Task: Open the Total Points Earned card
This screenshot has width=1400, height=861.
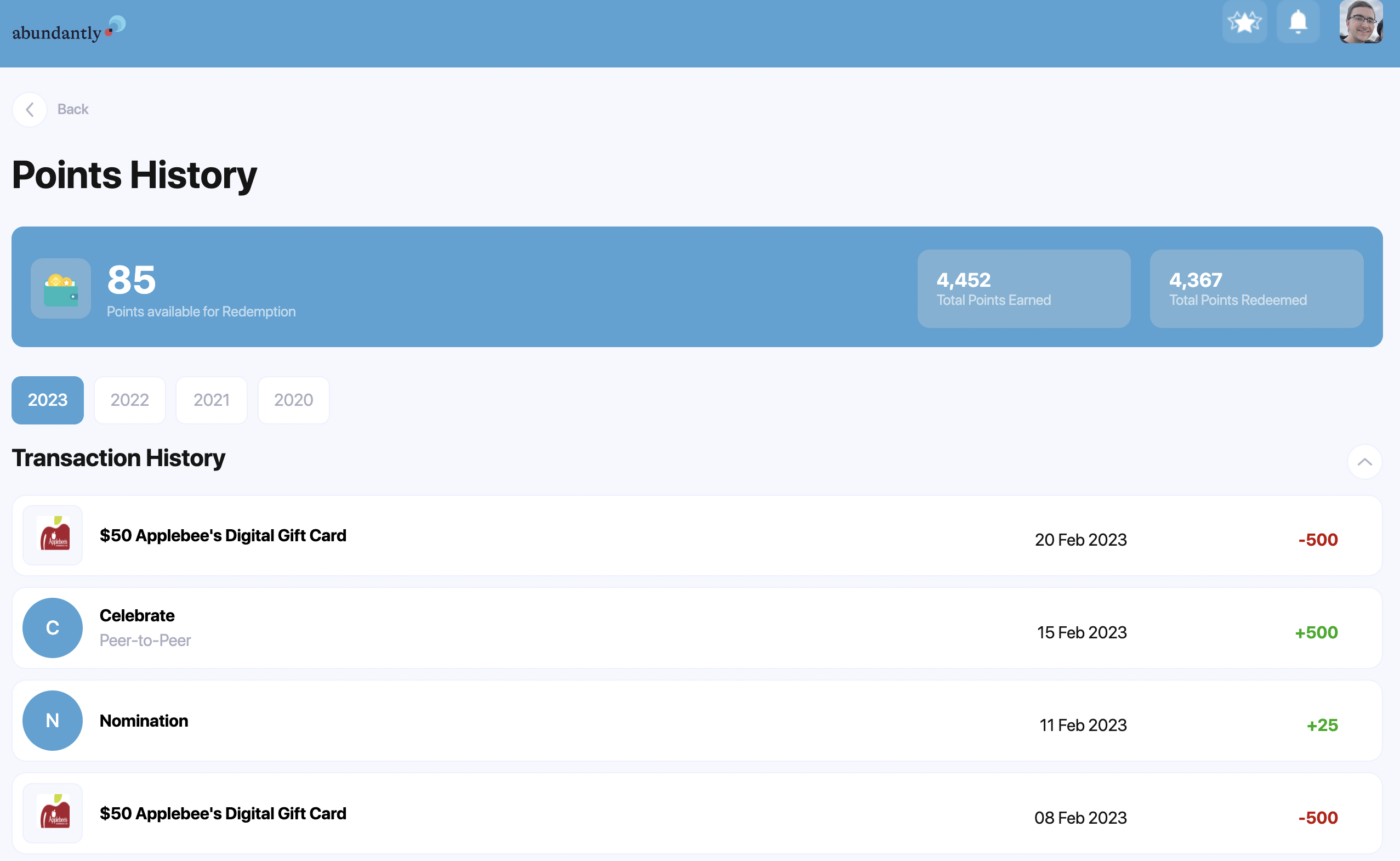Action: pyautogui.click(x=1023, y=288)
